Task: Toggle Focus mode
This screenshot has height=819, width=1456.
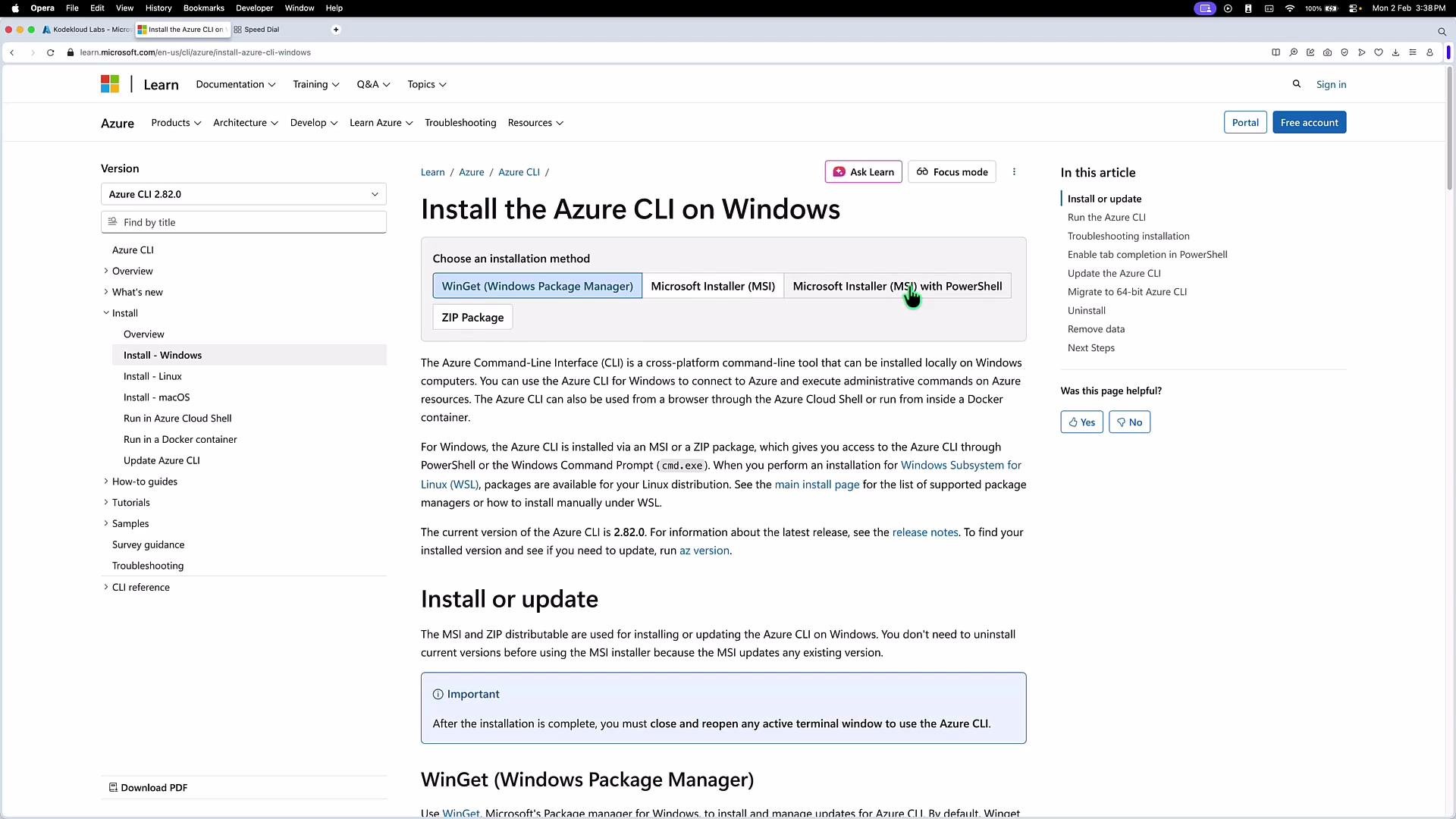Action: coord(952,172)
